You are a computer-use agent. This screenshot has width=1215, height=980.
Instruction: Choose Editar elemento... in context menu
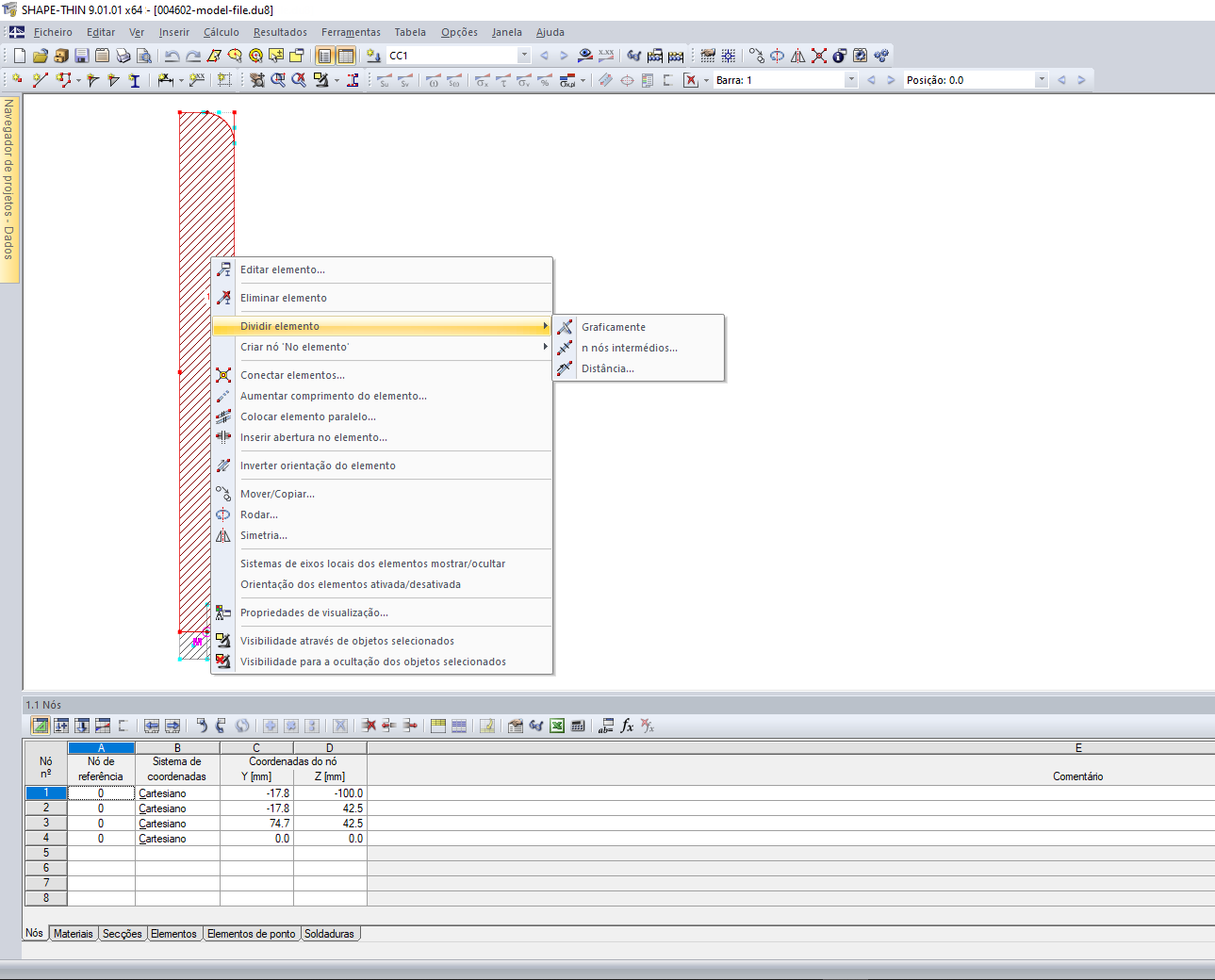382,269
